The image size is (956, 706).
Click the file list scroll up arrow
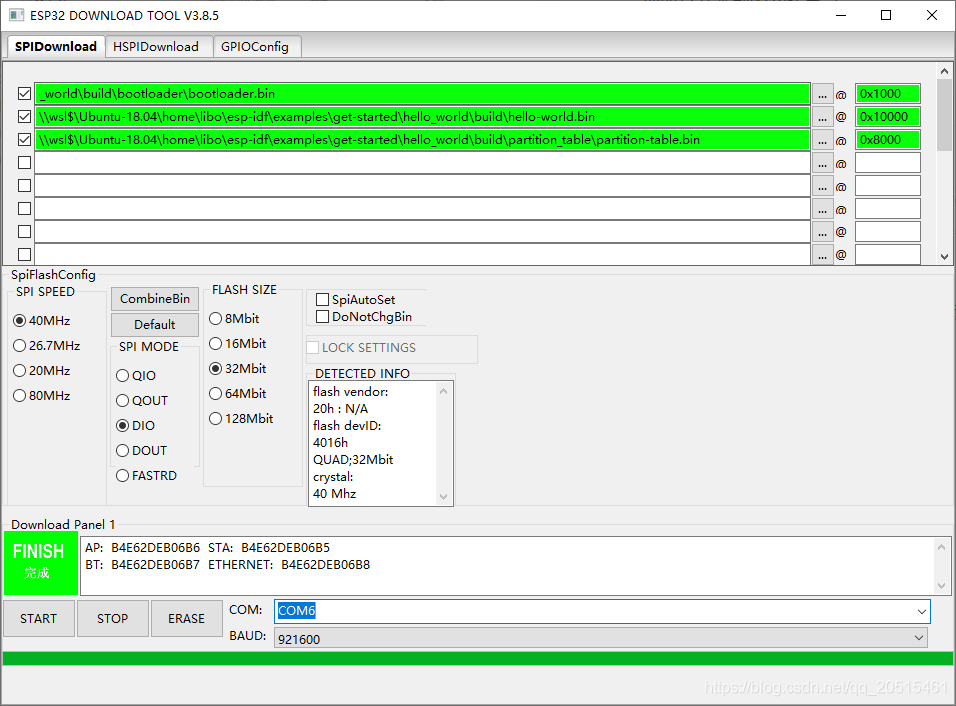click(944, 71)
